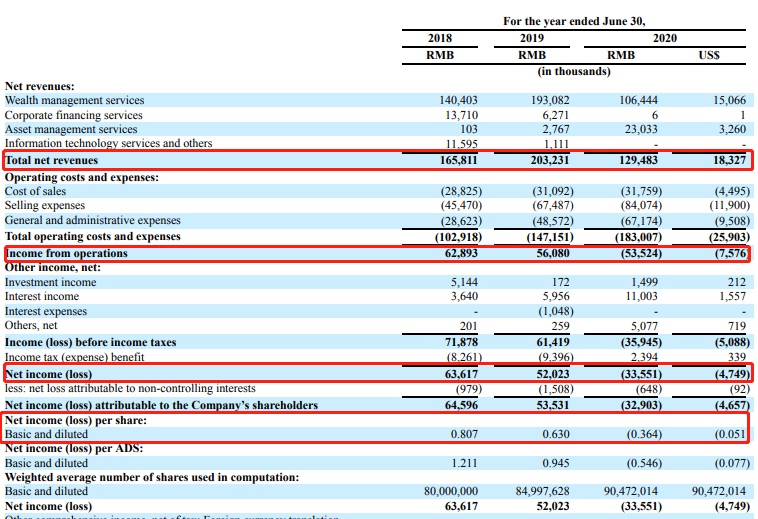Select the 2018 column heading
Image resolution: width=758 pixels, height=519 pixels.
click(439, 38)
